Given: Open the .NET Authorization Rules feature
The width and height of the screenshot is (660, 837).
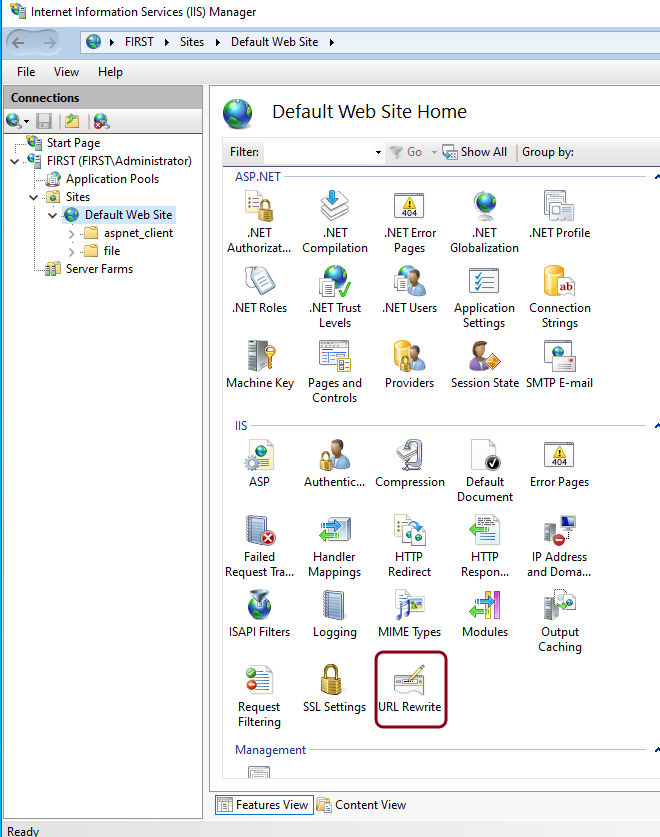Looking at the screenshot, I should [259, 223].
